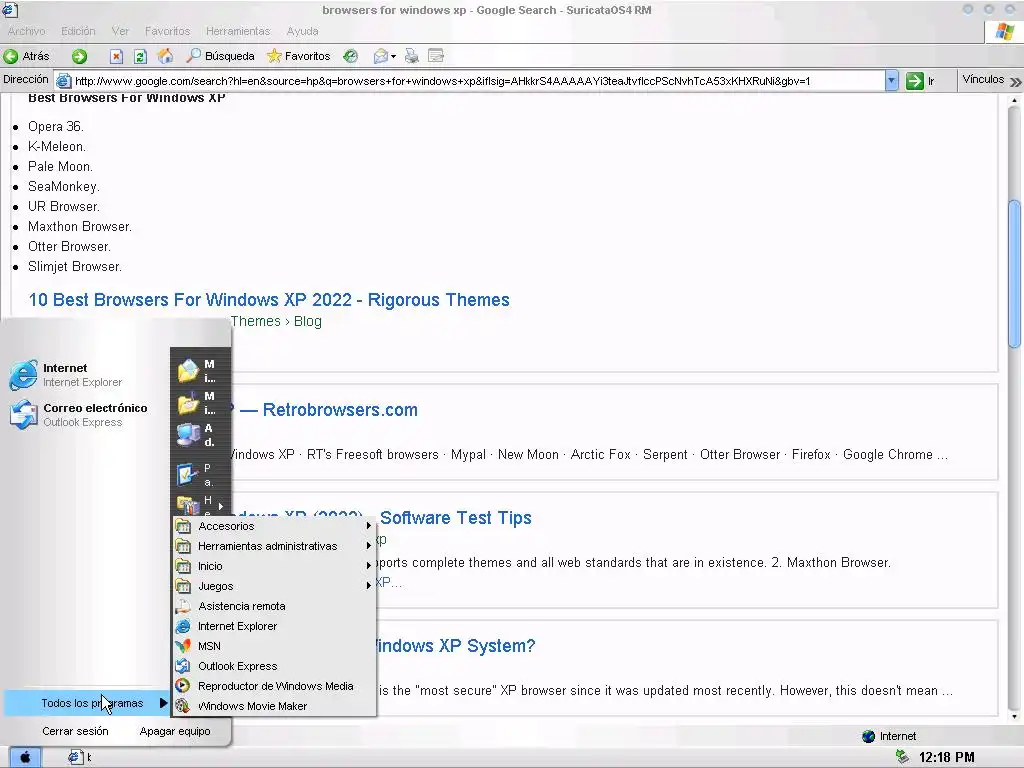Viewport: 1024px width, 768px height.
Task: Select the Internet Explorer taskbar button
Action: (x=81, y=758)
